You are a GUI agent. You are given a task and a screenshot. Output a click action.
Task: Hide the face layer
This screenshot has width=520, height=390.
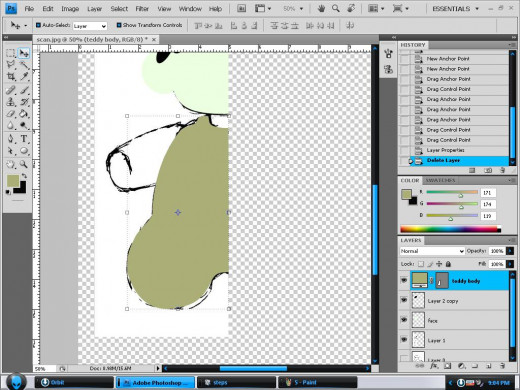tap(404, 320)
